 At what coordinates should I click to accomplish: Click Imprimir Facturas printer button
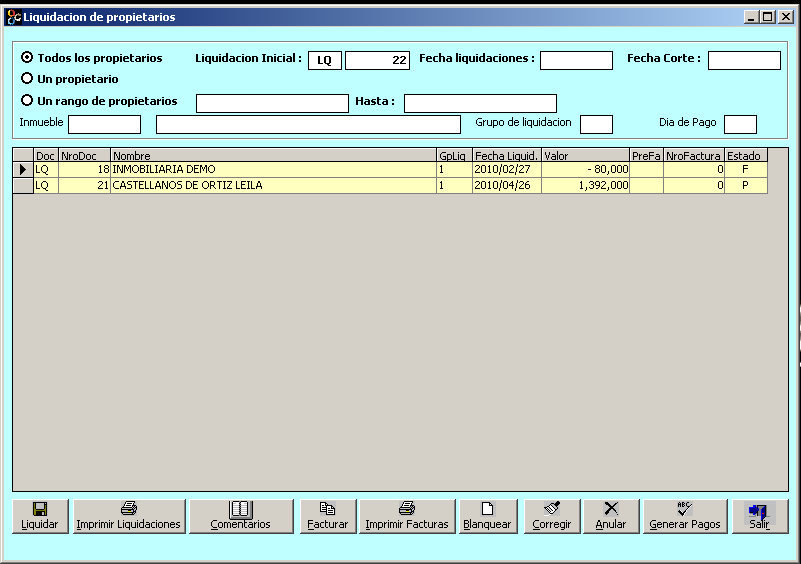point(407,516)
